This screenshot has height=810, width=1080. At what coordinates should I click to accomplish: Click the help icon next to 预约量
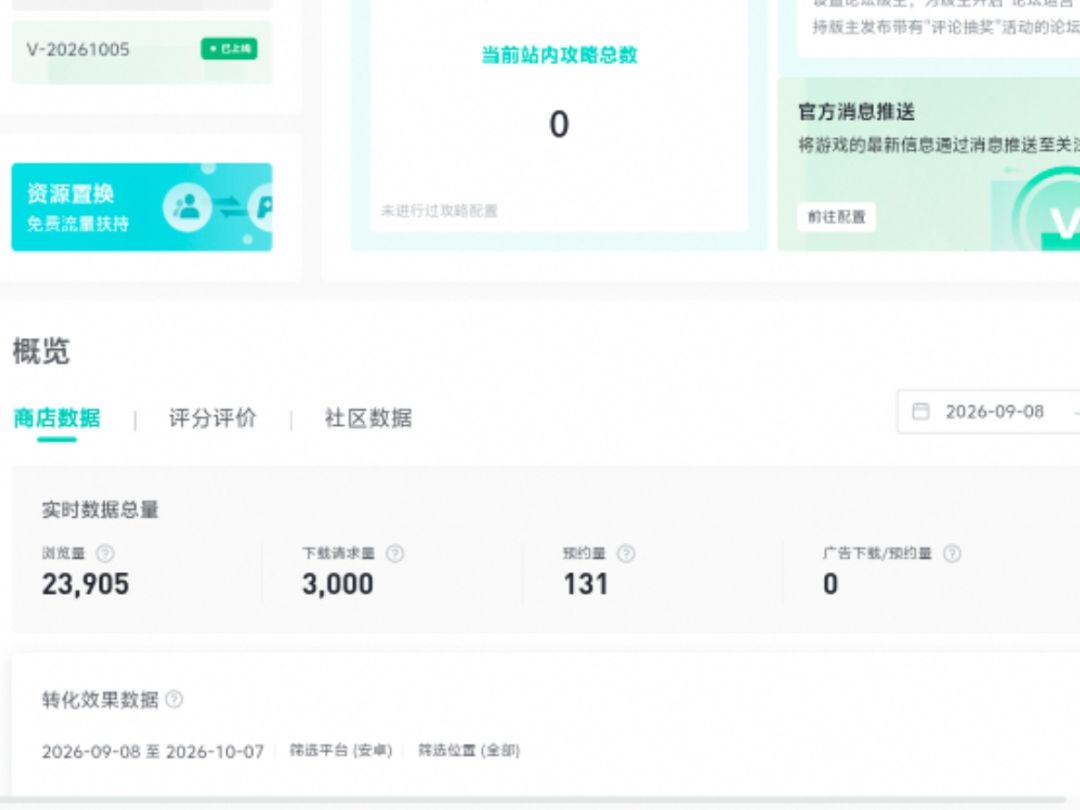click(625, 553)
